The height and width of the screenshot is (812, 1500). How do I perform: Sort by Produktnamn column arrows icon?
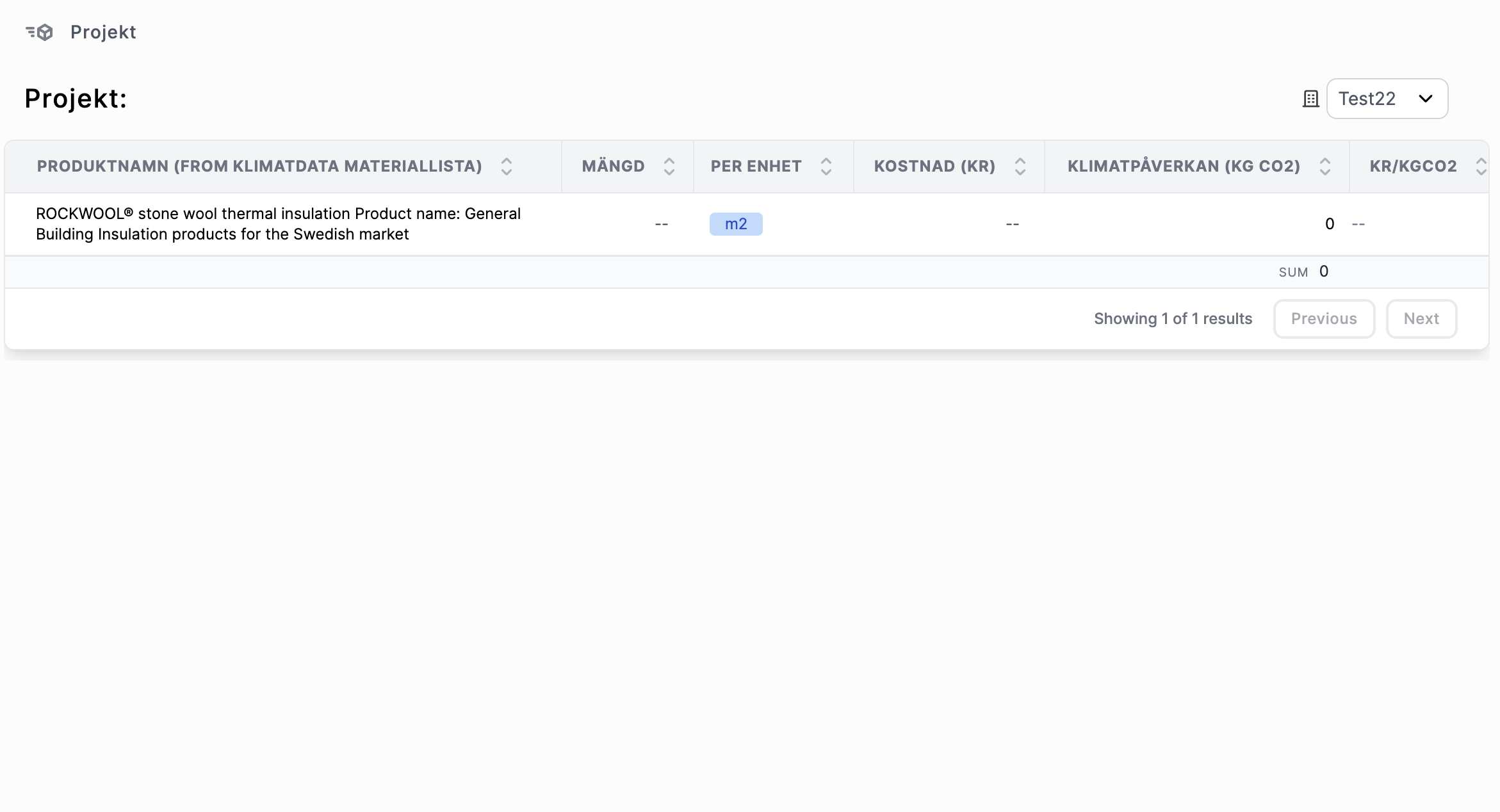pyautogui.click(x=506, y=166)
